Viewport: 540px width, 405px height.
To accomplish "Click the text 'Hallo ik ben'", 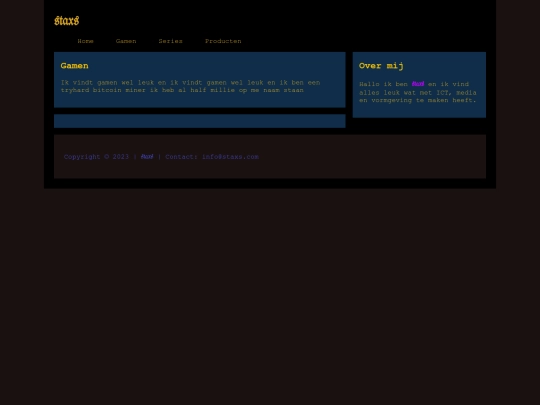I will [383, 84].
